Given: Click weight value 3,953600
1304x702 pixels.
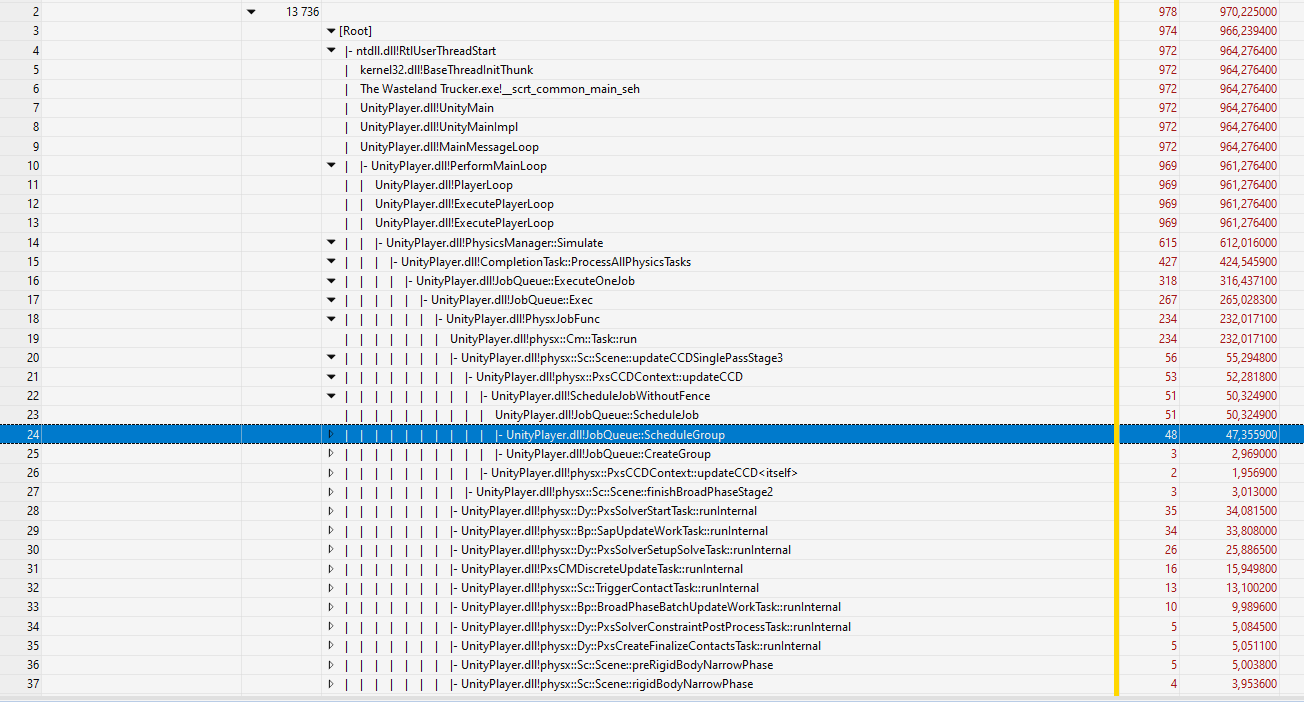Looking at the screenshot, I should click(1253, 684).
